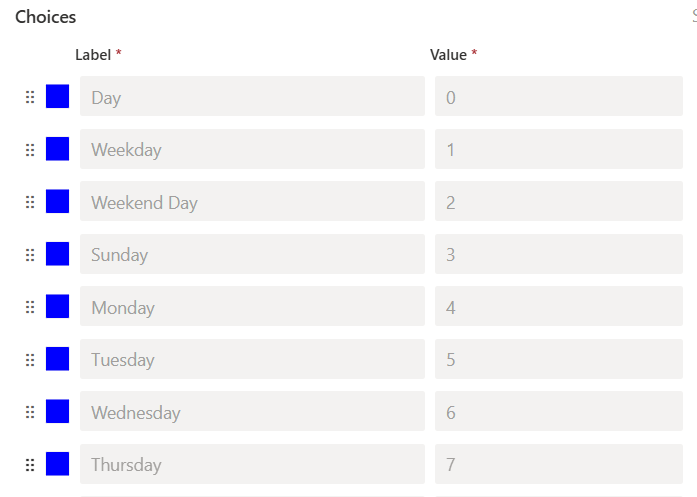Click the value field showing 7
697x497 pixels.
coord(558,464)
